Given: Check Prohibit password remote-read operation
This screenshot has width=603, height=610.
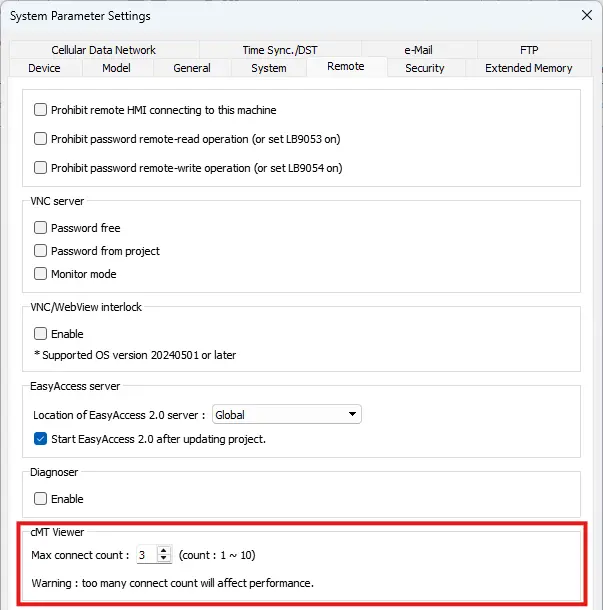Looking at the screenshot, I should 40,138.
